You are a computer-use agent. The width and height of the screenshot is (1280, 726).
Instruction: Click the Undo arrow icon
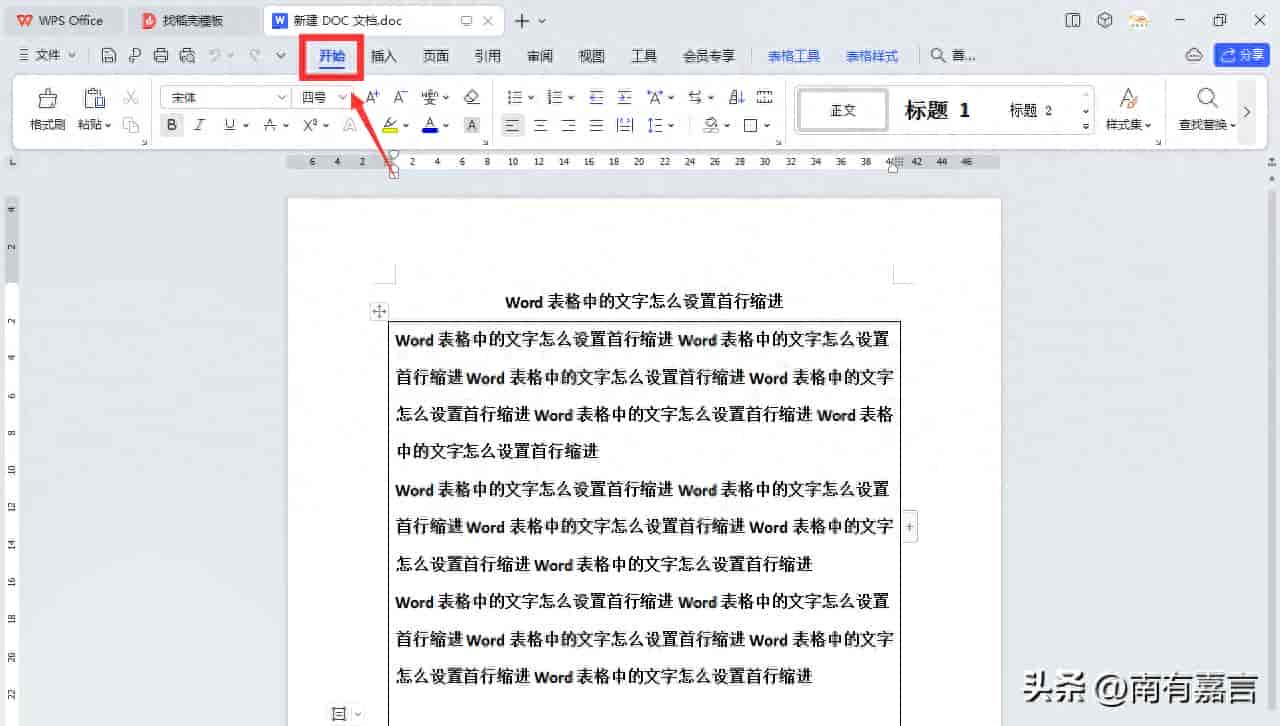tap(214, 56)
